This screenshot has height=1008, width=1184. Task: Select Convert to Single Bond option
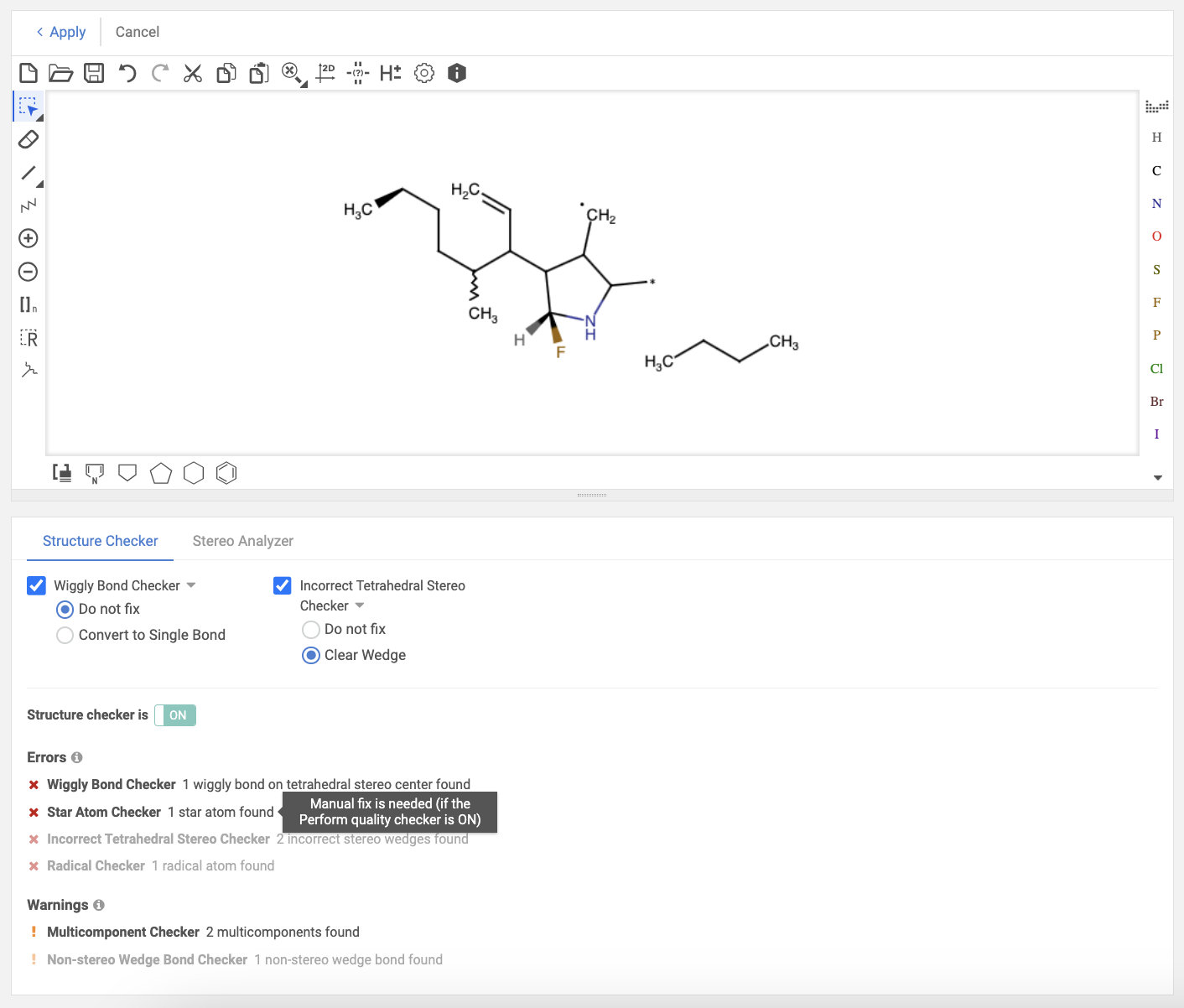(x=65, y=636)
